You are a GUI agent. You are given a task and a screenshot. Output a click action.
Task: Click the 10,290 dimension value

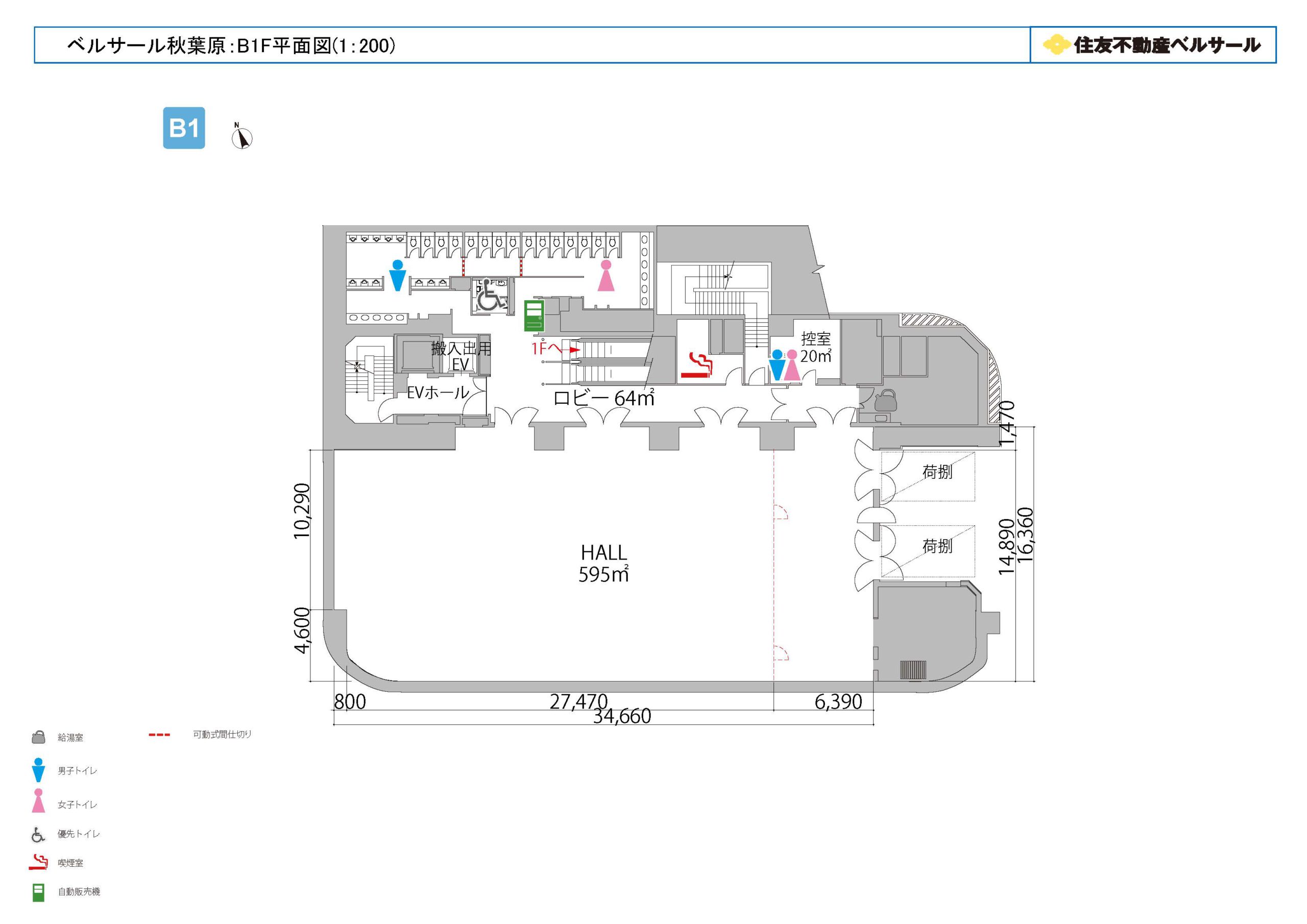click(302, 510)
